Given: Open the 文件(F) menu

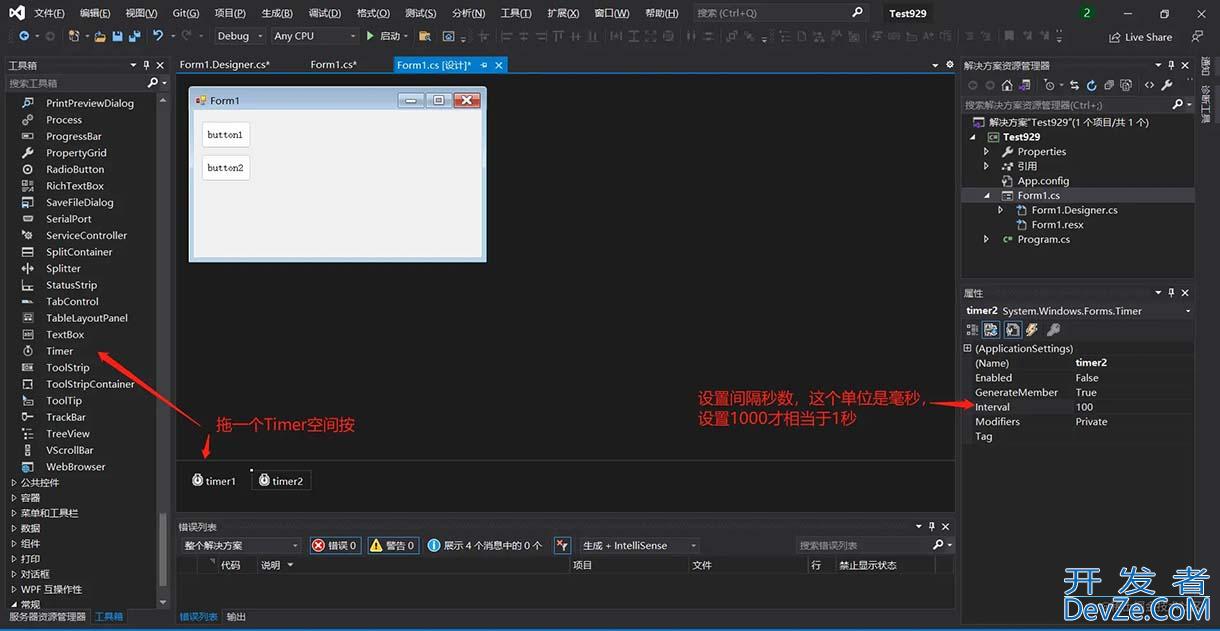Looking at the screenshot, I should coord(49,13).
